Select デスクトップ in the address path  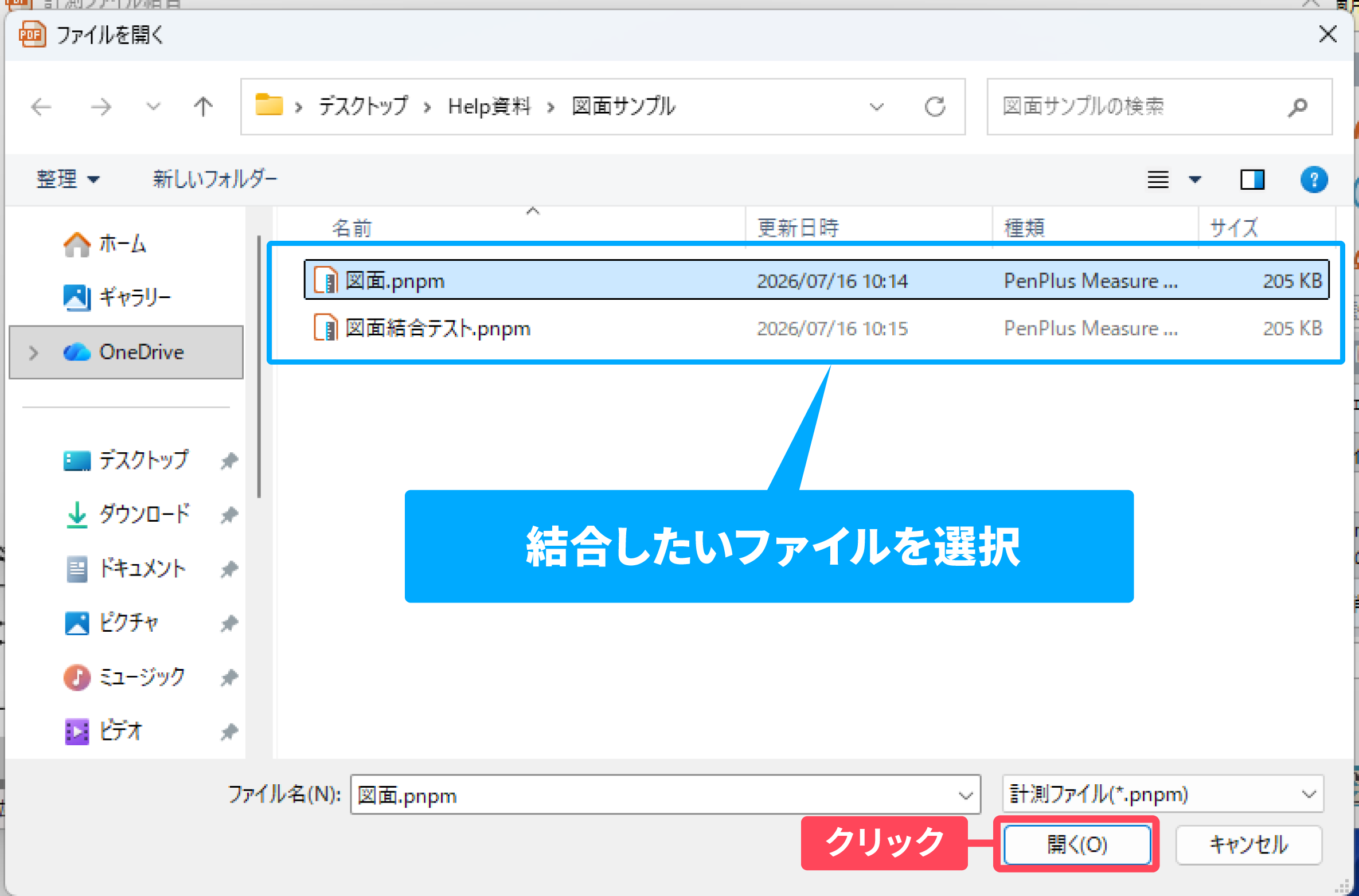(364, 107)
